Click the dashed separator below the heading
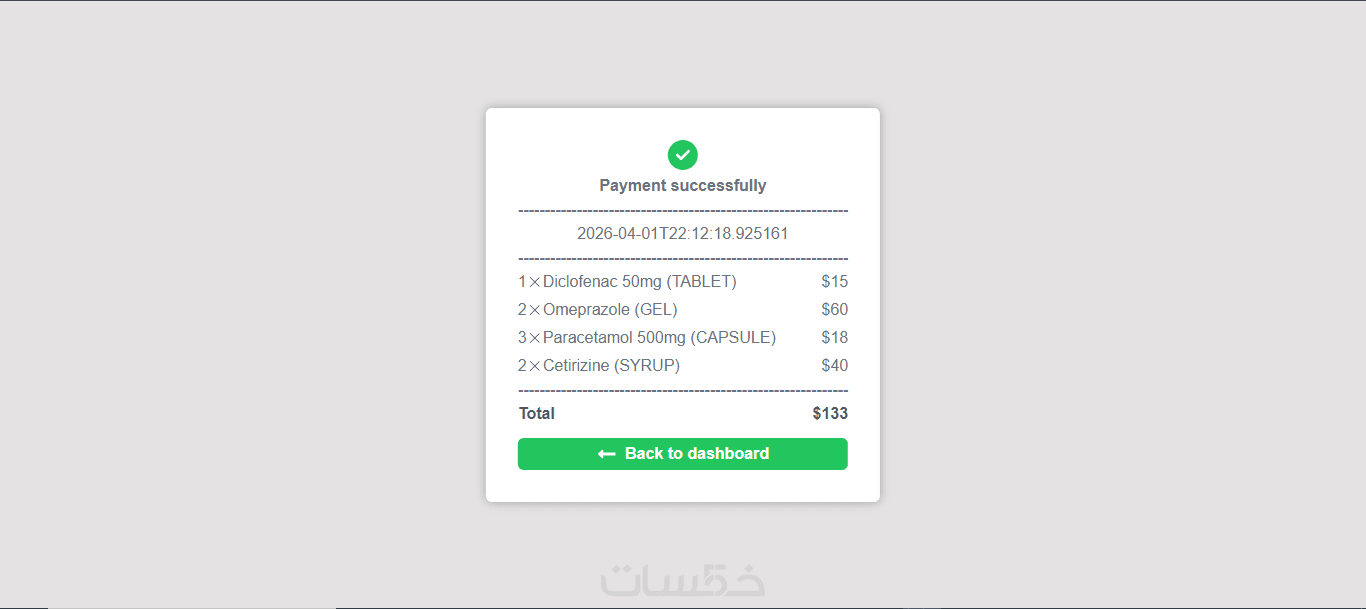 pyautogui.click(x=683, y=211)
